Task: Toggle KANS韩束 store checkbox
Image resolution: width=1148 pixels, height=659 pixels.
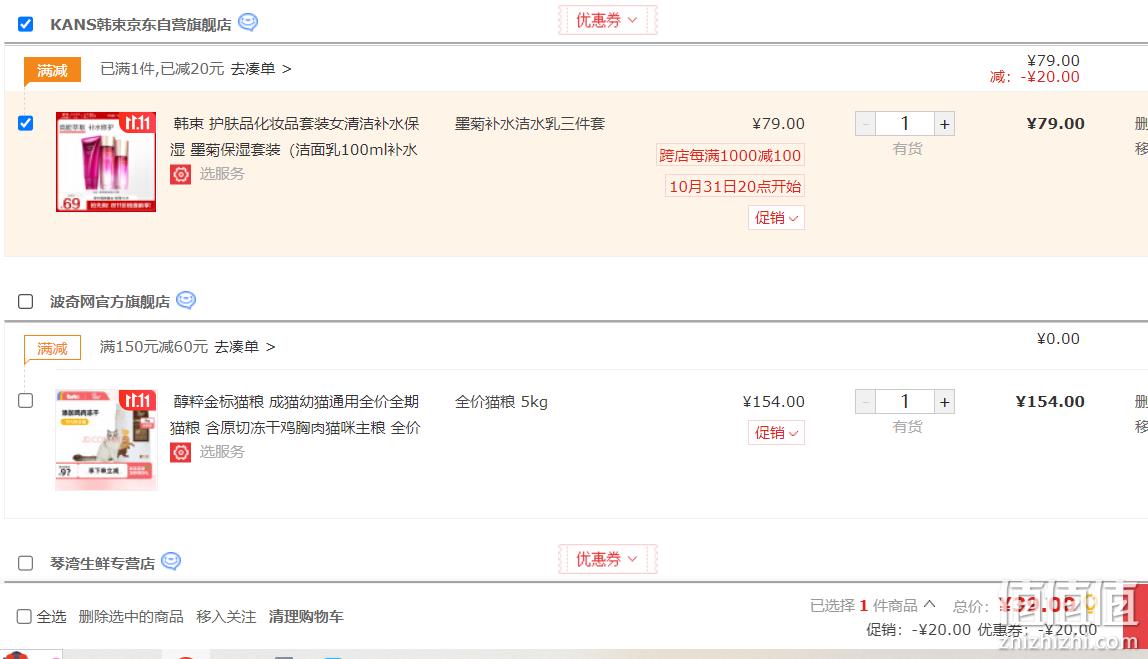Action: 26,24
